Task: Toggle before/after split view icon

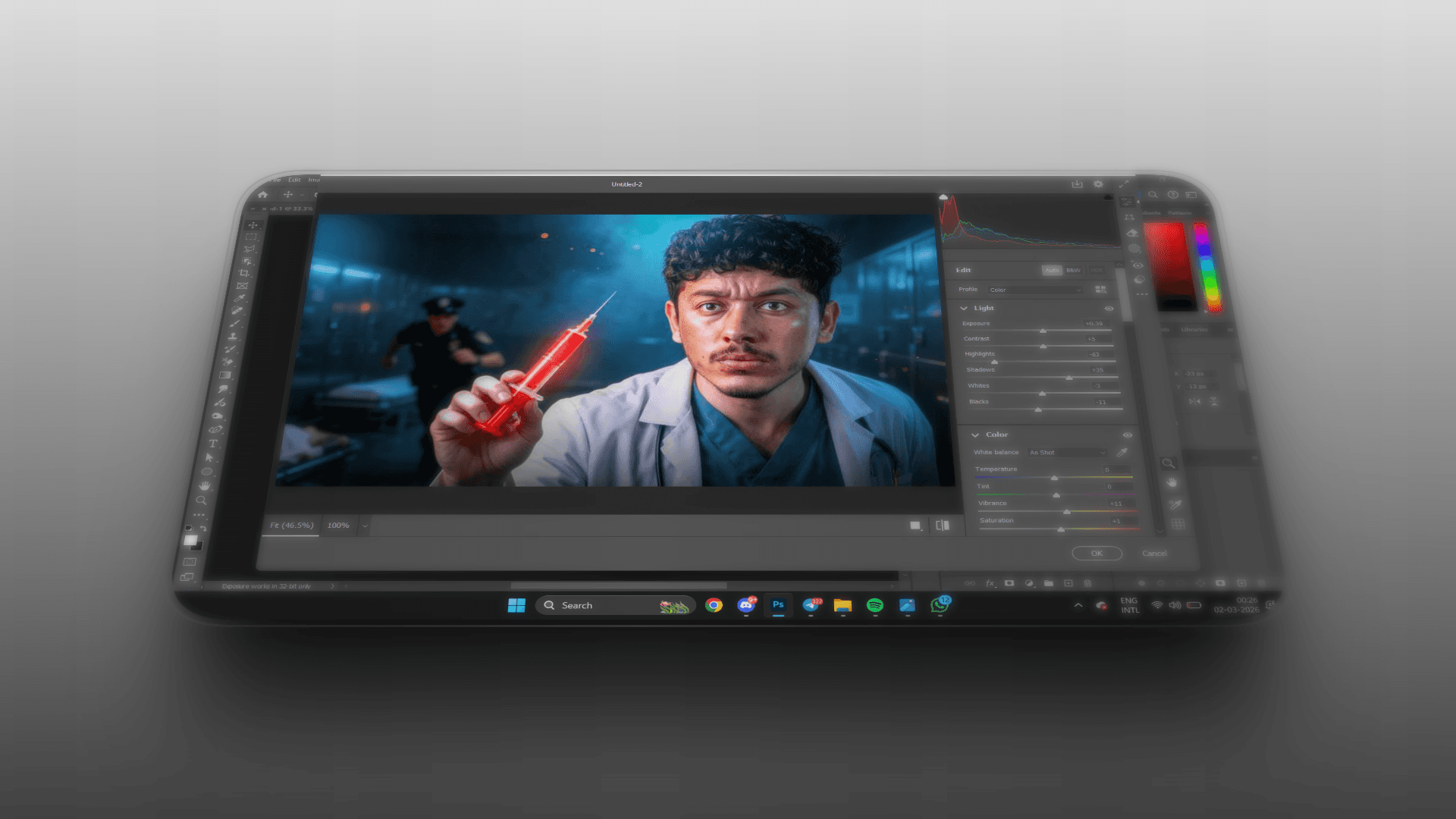Action: pos(943,526)
